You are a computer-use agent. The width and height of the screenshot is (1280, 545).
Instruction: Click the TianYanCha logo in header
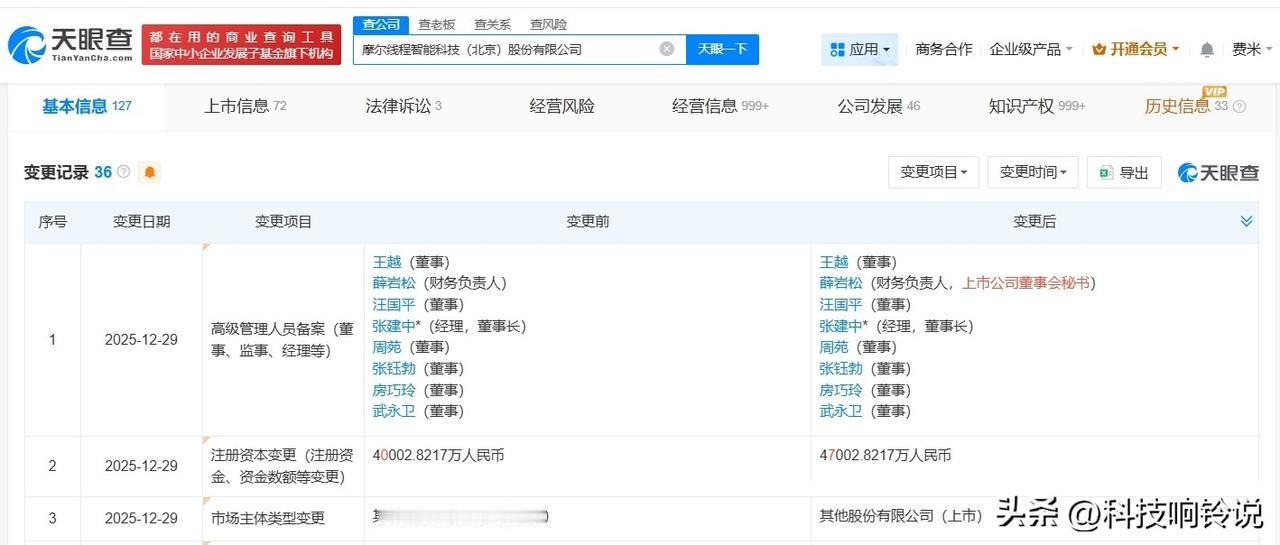tap(70, 44)
